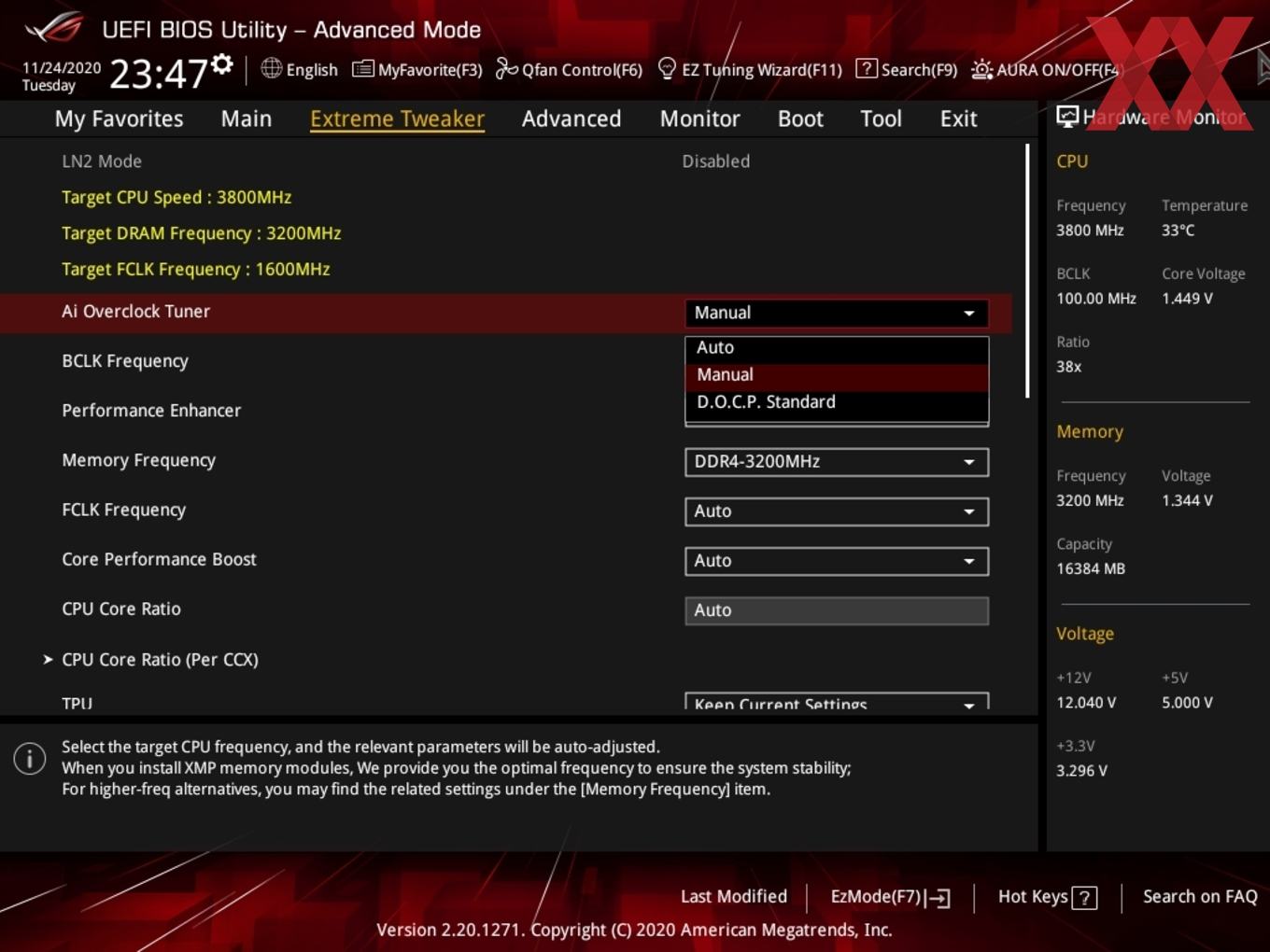
Task: Toggle AURA ON/OFF label
Action: click(x=1058, y=69)
